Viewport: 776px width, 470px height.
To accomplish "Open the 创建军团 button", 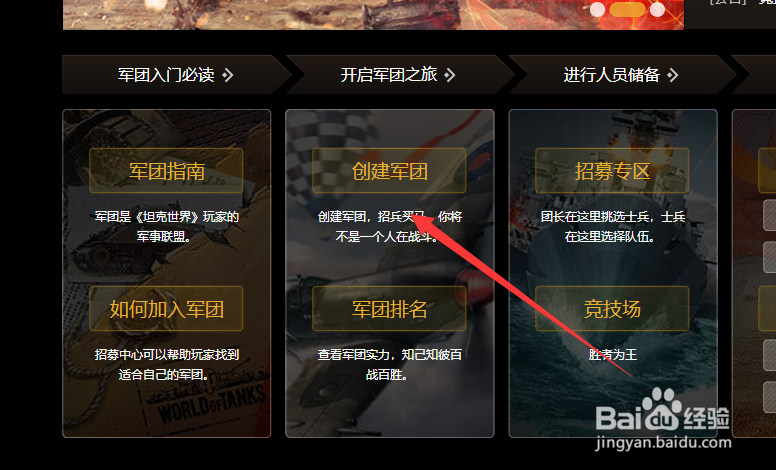I will 389,171.
